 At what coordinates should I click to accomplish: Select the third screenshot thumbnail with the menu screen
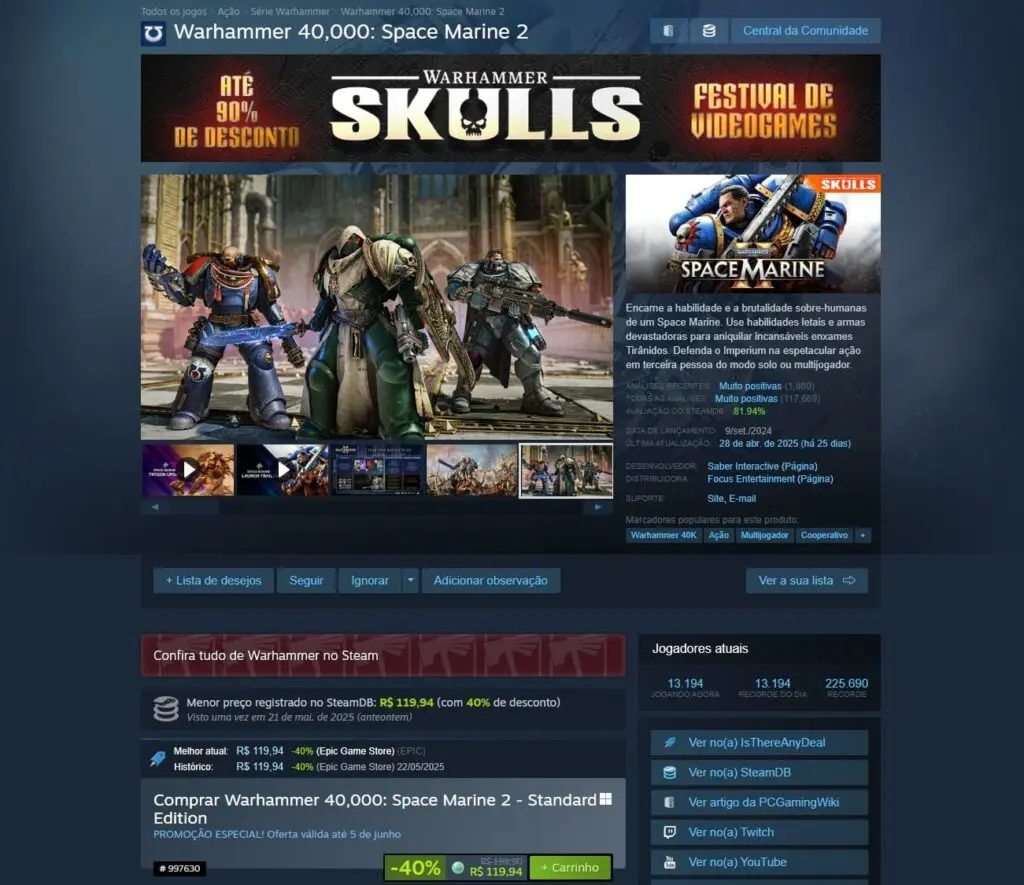(x=377, y=470)
